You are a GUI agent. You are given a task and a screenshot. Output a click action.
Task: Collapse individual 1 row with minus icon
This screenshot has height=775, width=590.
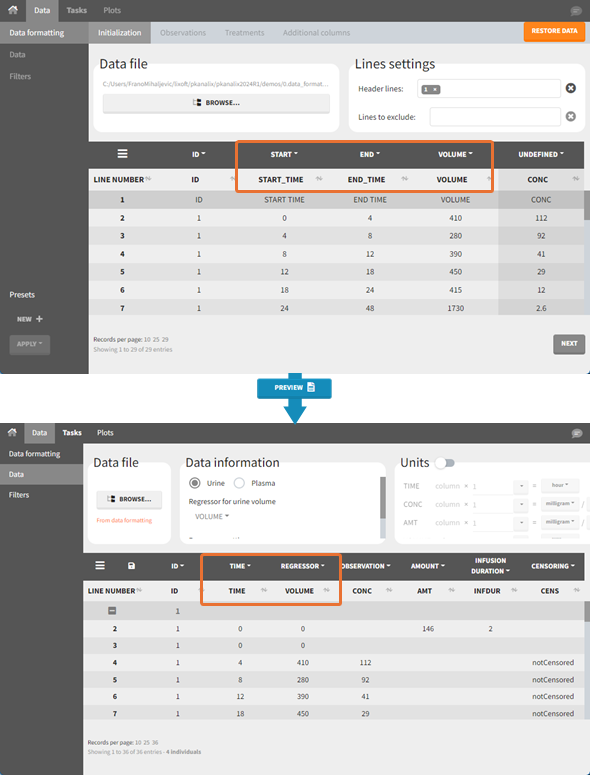(112, 611)
